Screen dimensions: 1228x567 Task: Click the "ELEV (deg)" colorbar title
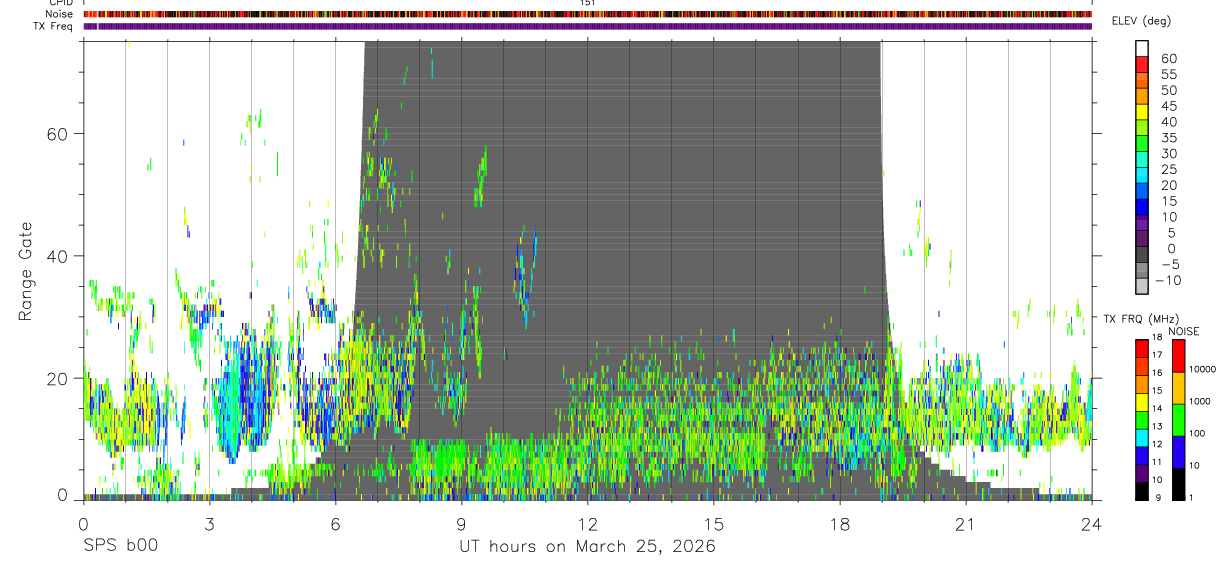click(x=1141, y=21)
